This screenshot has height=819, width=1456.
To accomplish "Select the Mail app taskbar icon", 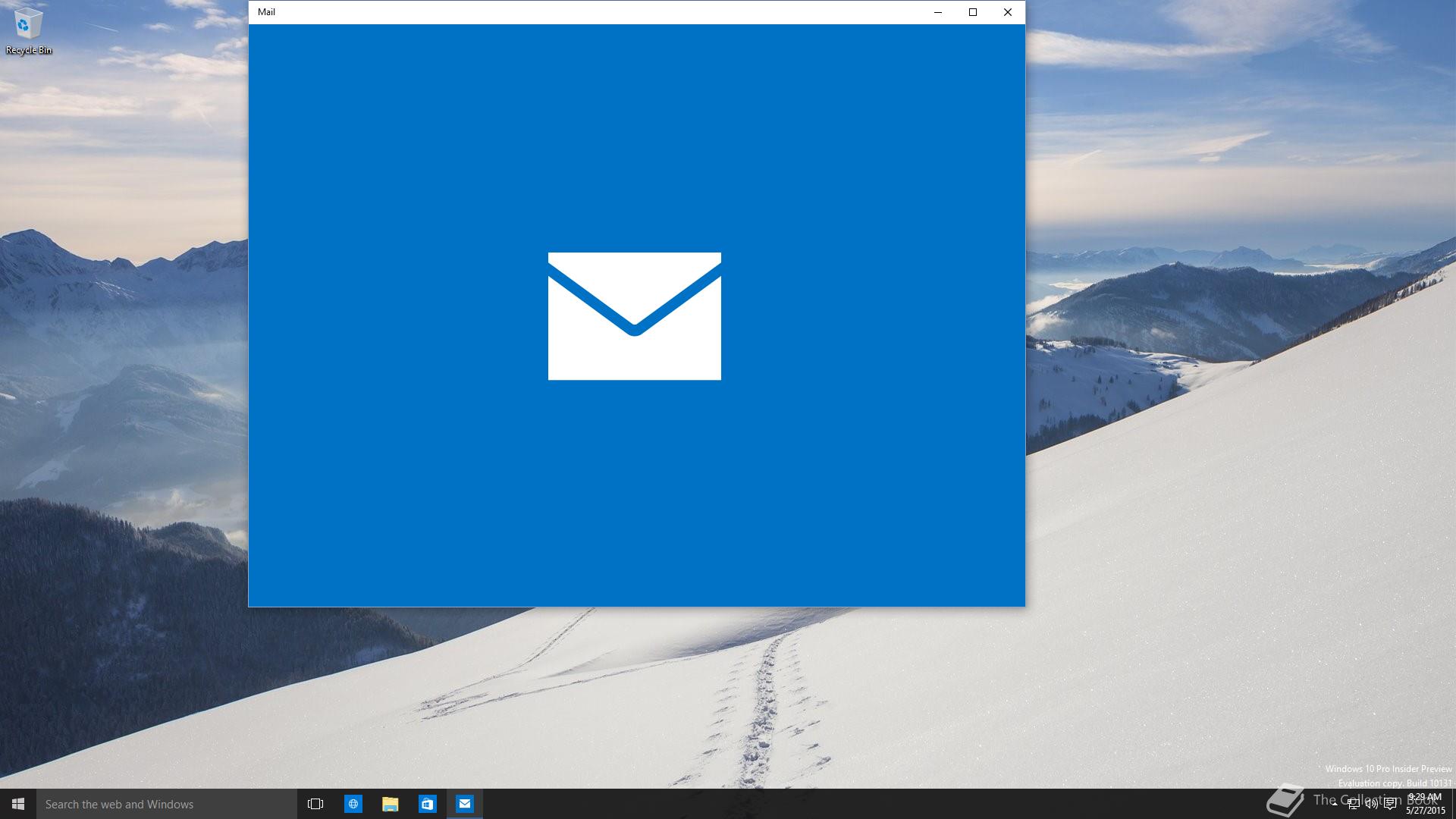I will pos(465,804).
